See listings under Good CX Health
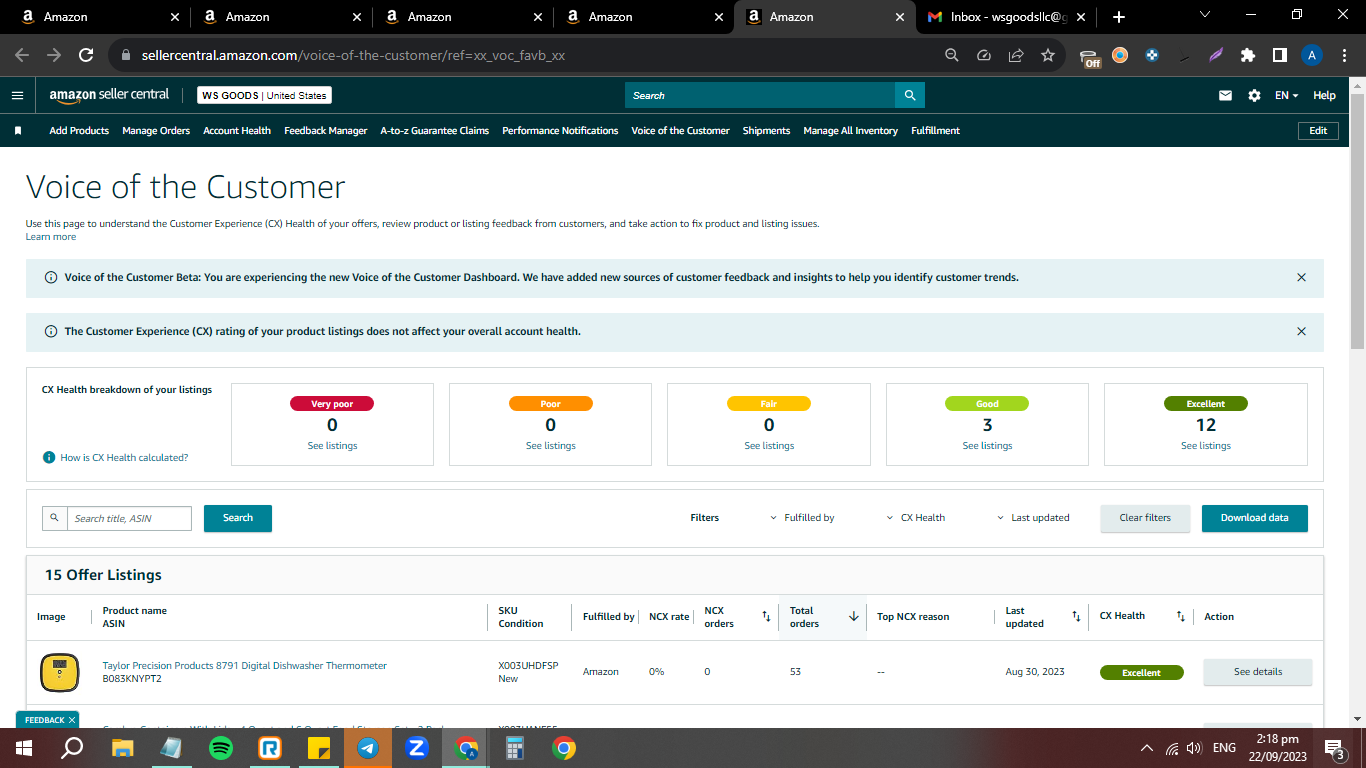 [x=987, y=446]
